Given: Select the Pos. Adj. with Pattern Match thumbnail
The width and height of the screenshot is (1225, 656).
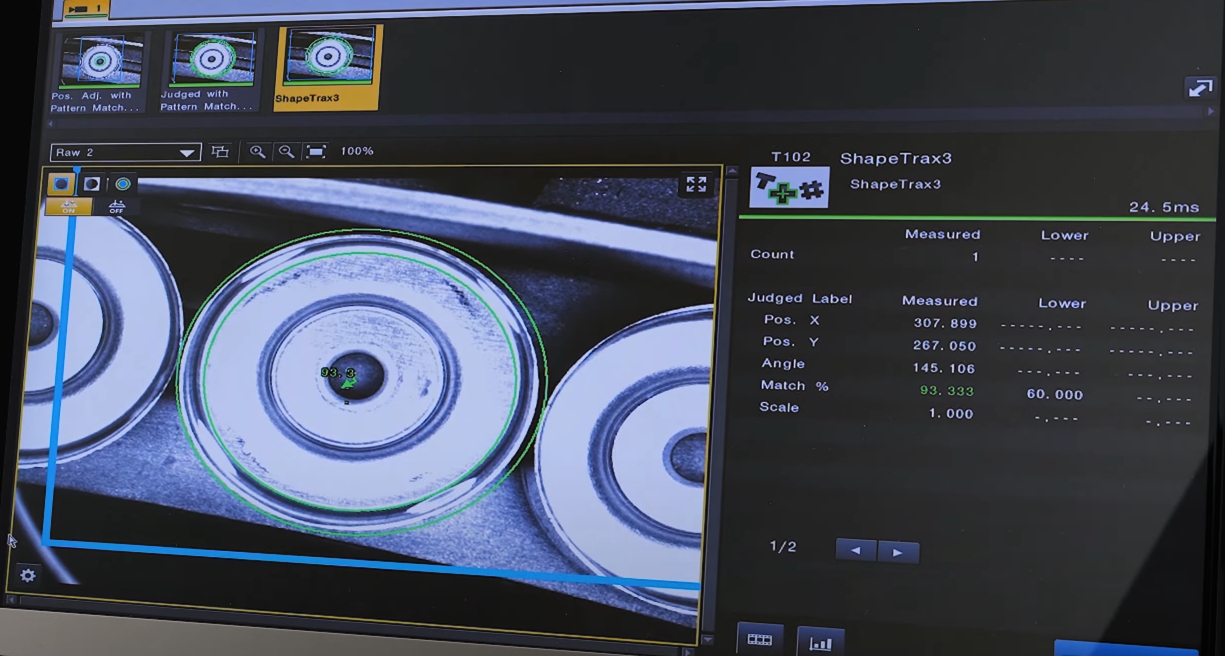Looking at the screenshot, I should pos(98,70).
